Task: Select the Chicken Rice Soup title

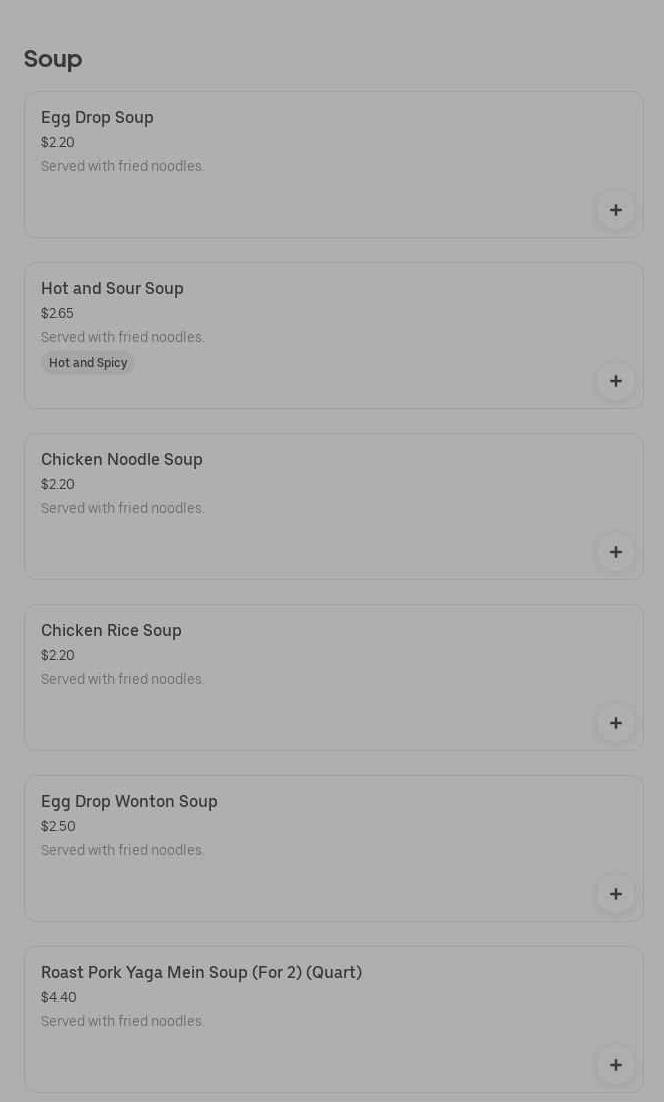Action: [x=111, y=631]
